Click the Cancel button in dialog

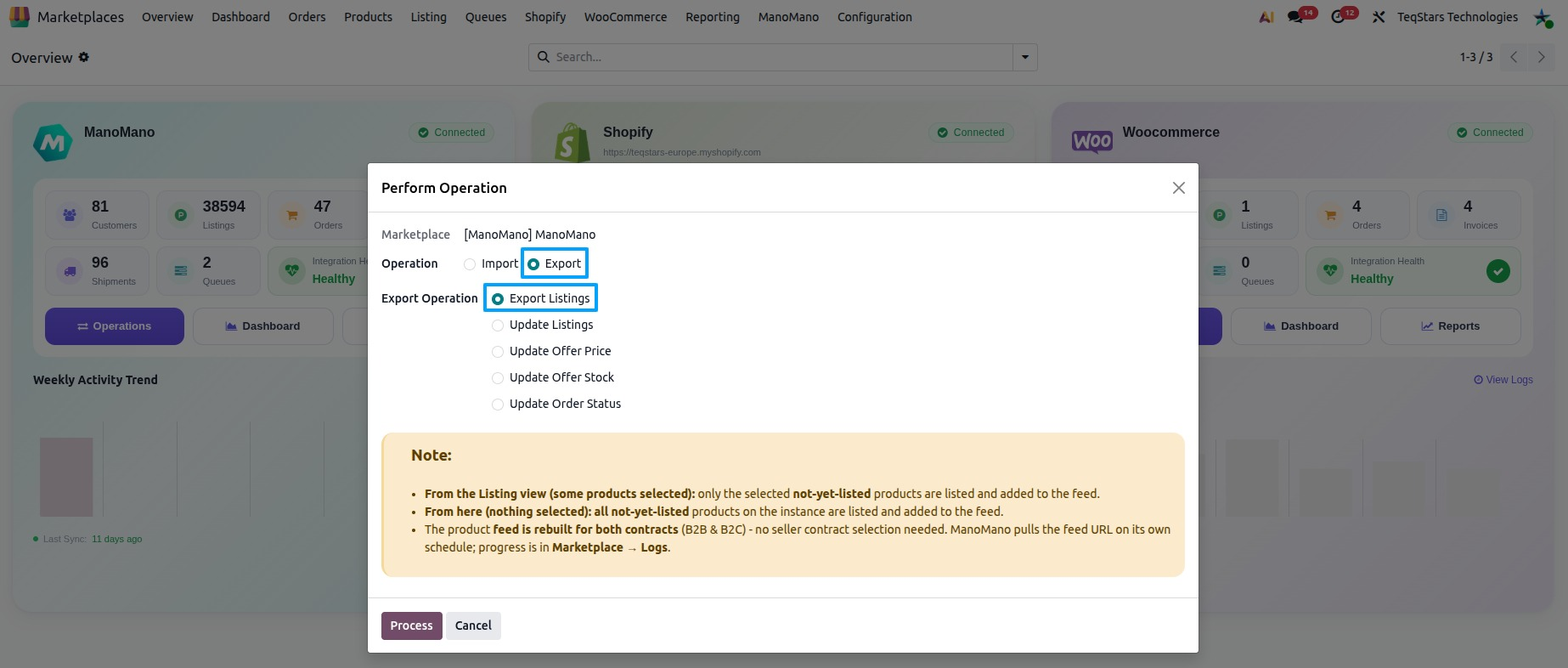473,626
